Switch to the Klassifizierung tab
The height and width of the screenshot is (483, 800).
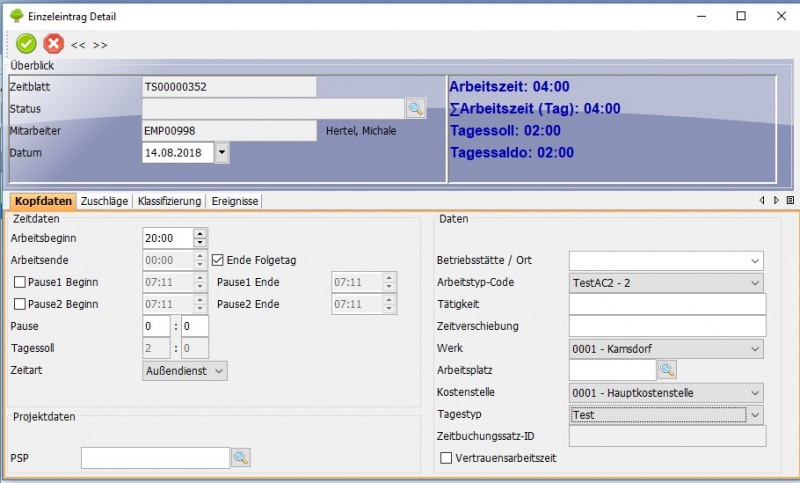[169, 201]
